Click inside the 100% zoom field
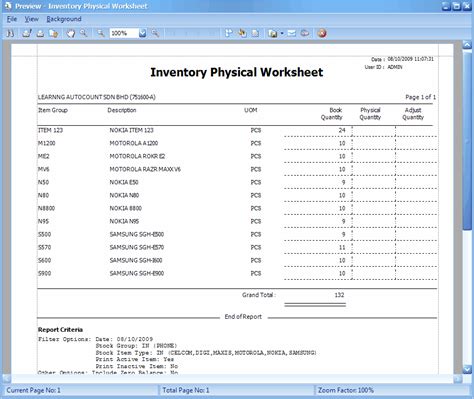 124,33
